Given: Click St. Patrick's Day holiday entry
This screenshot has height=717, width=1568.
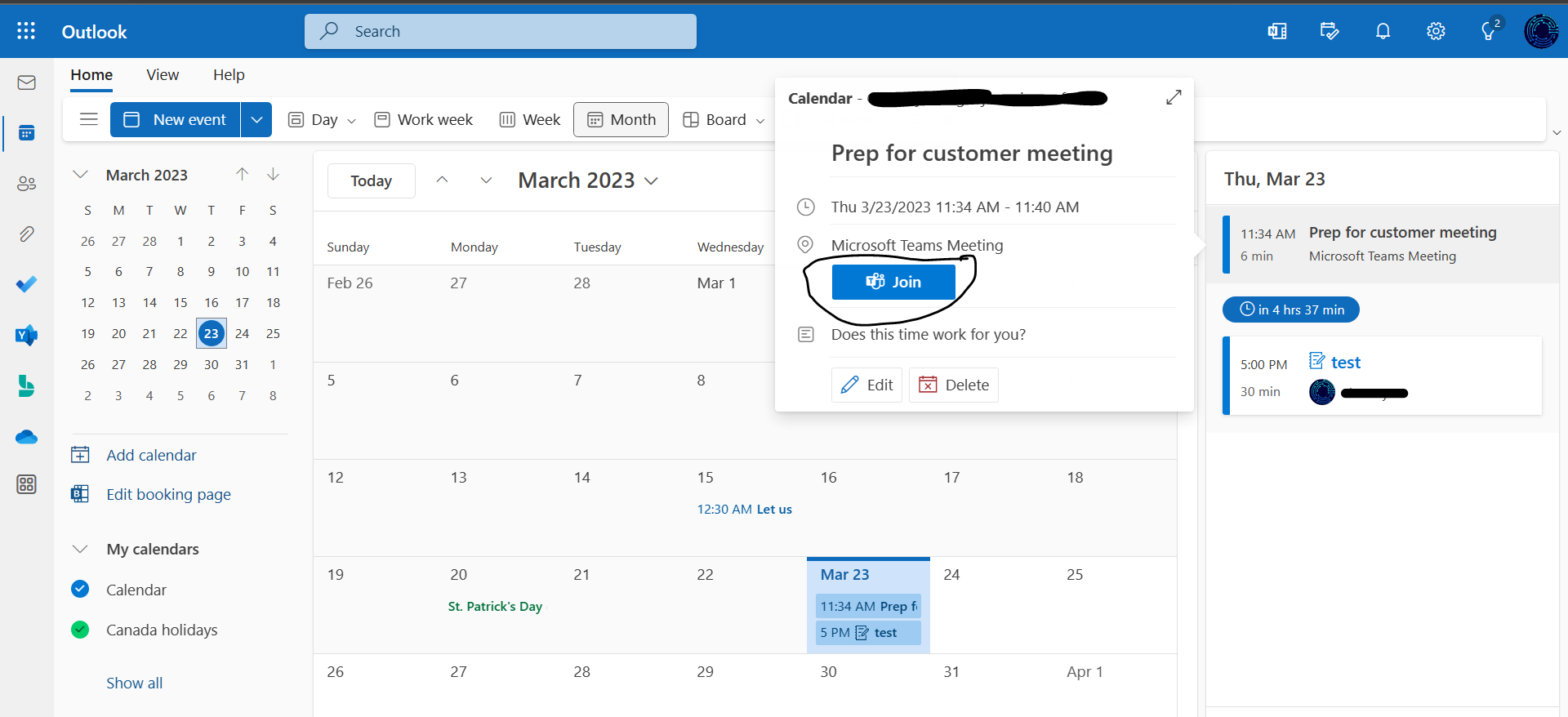Looking at the screenshot, I should (495, 606).
